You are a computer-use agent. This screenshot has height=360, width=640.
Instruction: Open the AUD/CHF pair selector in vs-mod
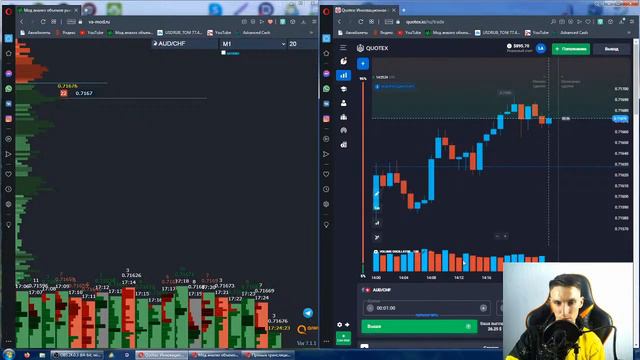184,44
